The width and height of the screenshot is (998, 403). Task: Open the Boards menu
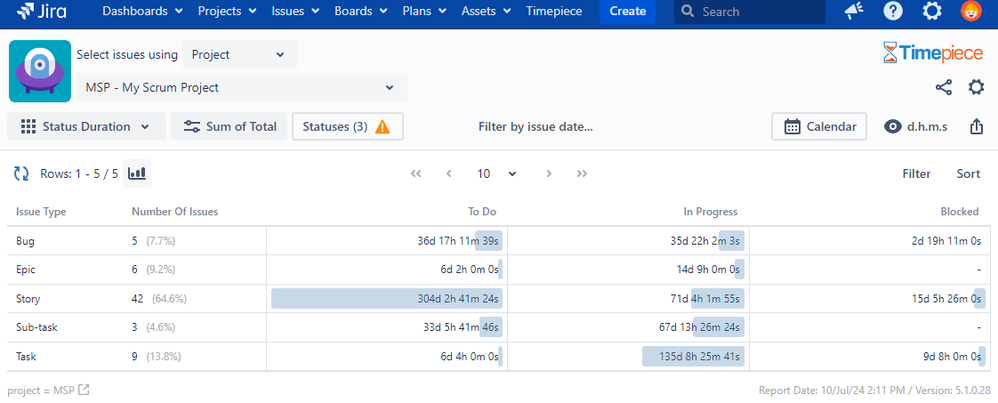tap(361, 11)
